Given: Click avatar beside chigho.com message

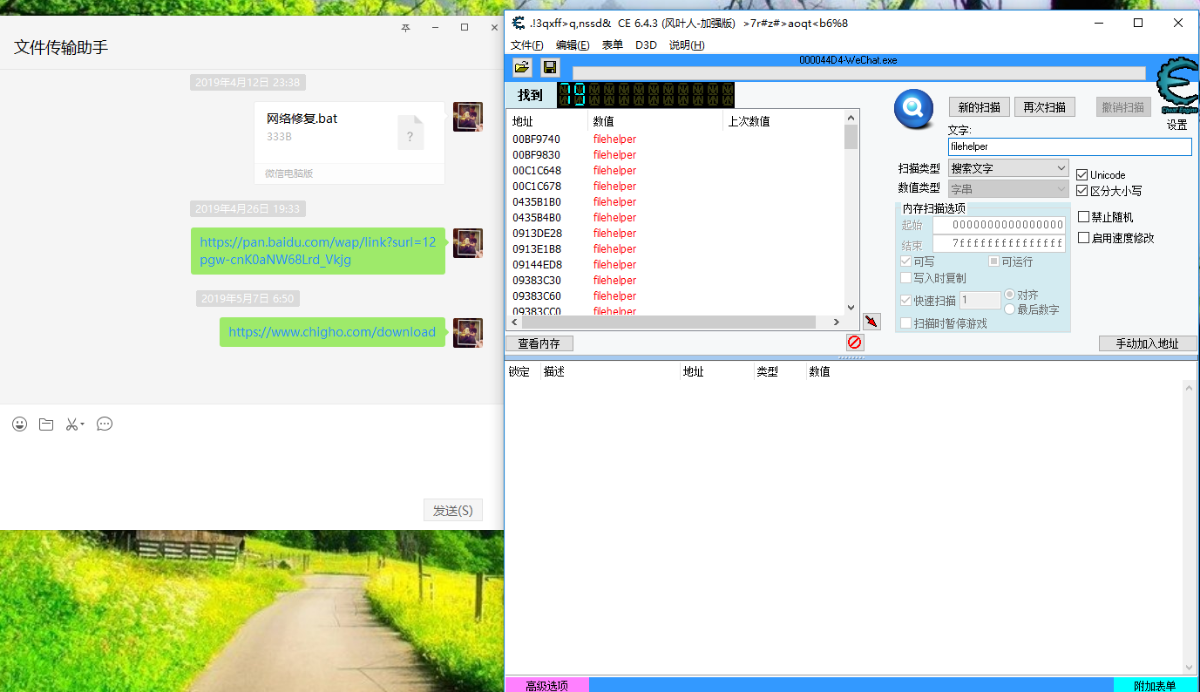Looking at the screenshot, I should coord(468,333).
